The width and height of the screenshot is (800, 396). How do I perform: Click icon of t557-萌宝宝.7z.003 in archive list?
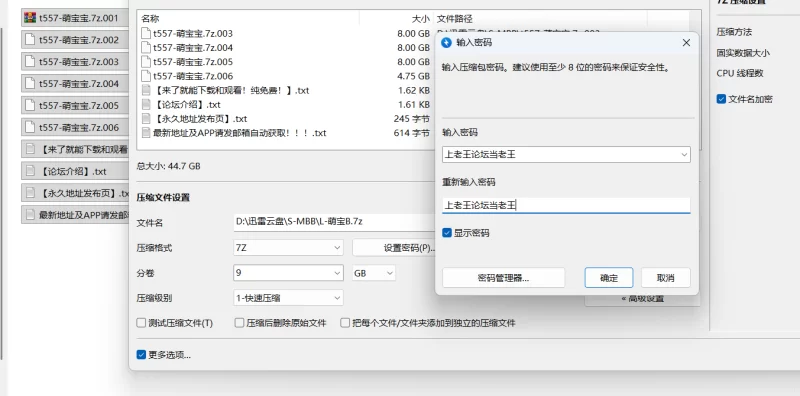coord(146,34)
